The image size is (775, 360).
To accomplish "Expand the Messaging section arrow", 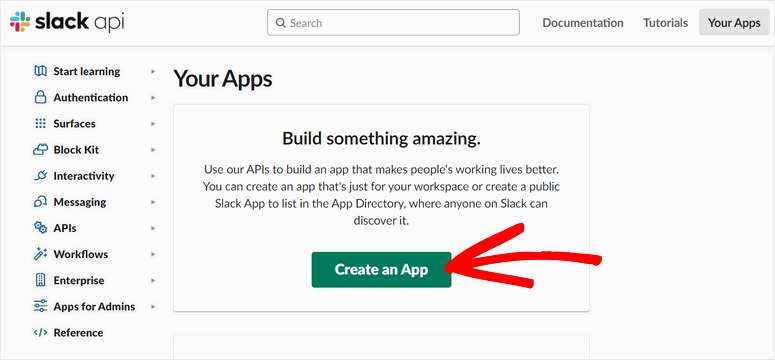I will coord(153,202).
